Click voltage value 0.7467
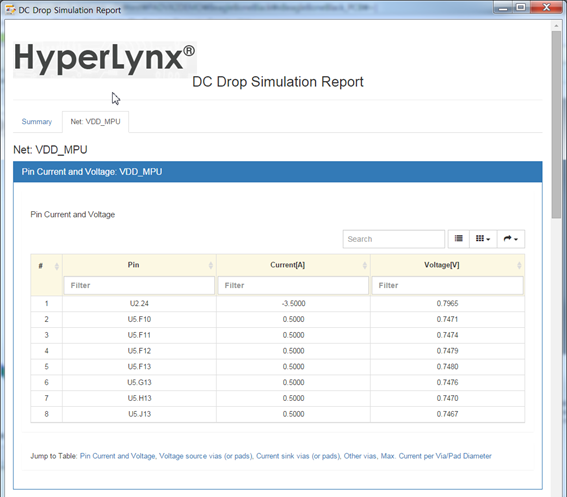The height and width of the screenshot is (497, 567). 447,414
